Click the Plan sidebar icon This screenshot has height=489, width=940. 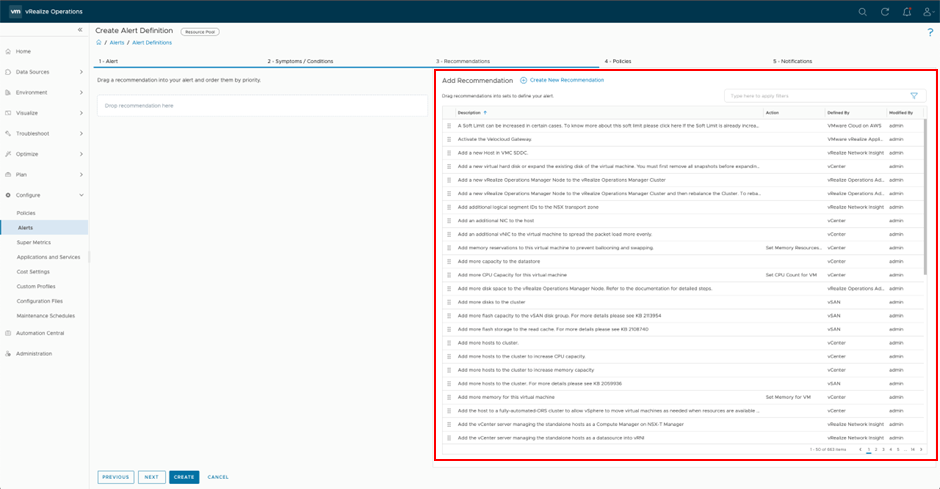[x=8, y=174]
